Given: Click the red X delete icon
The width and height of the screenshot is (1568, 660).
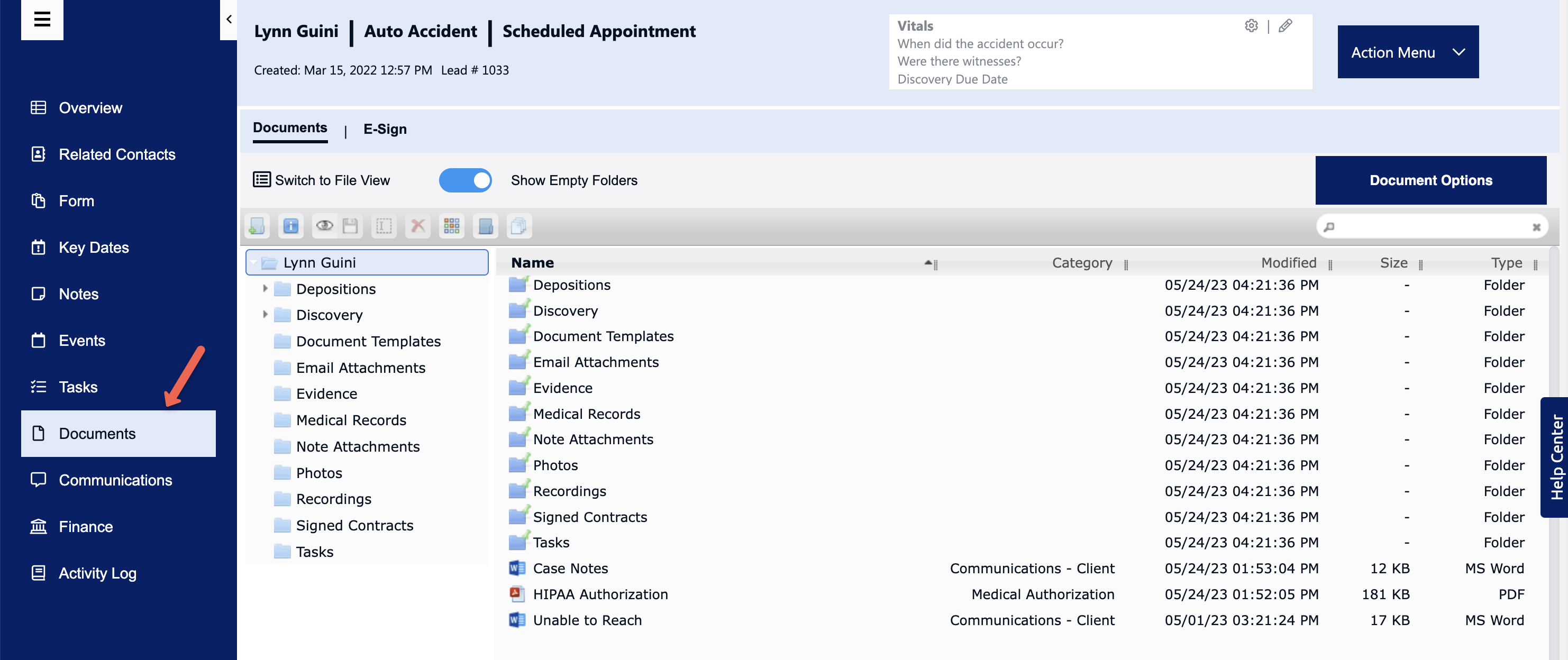Looking at the screenshot, I should [x=417, y=226].
